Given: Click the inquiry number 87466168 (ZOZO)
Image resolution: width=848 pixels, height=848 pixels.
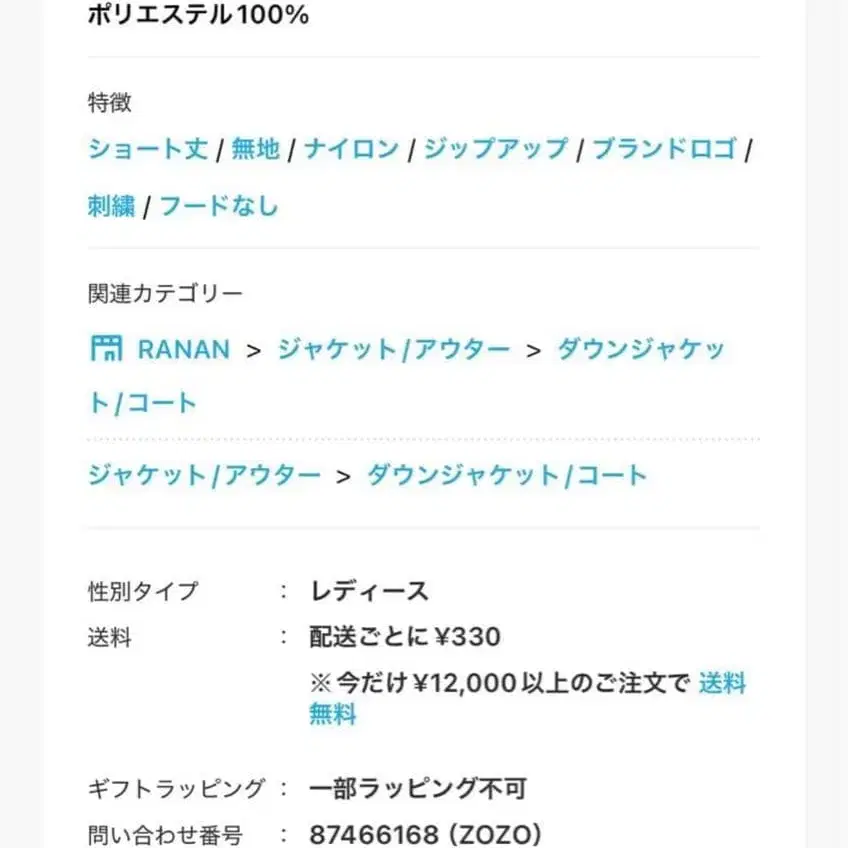Looking at the screenshot, I should click(424, 834).
